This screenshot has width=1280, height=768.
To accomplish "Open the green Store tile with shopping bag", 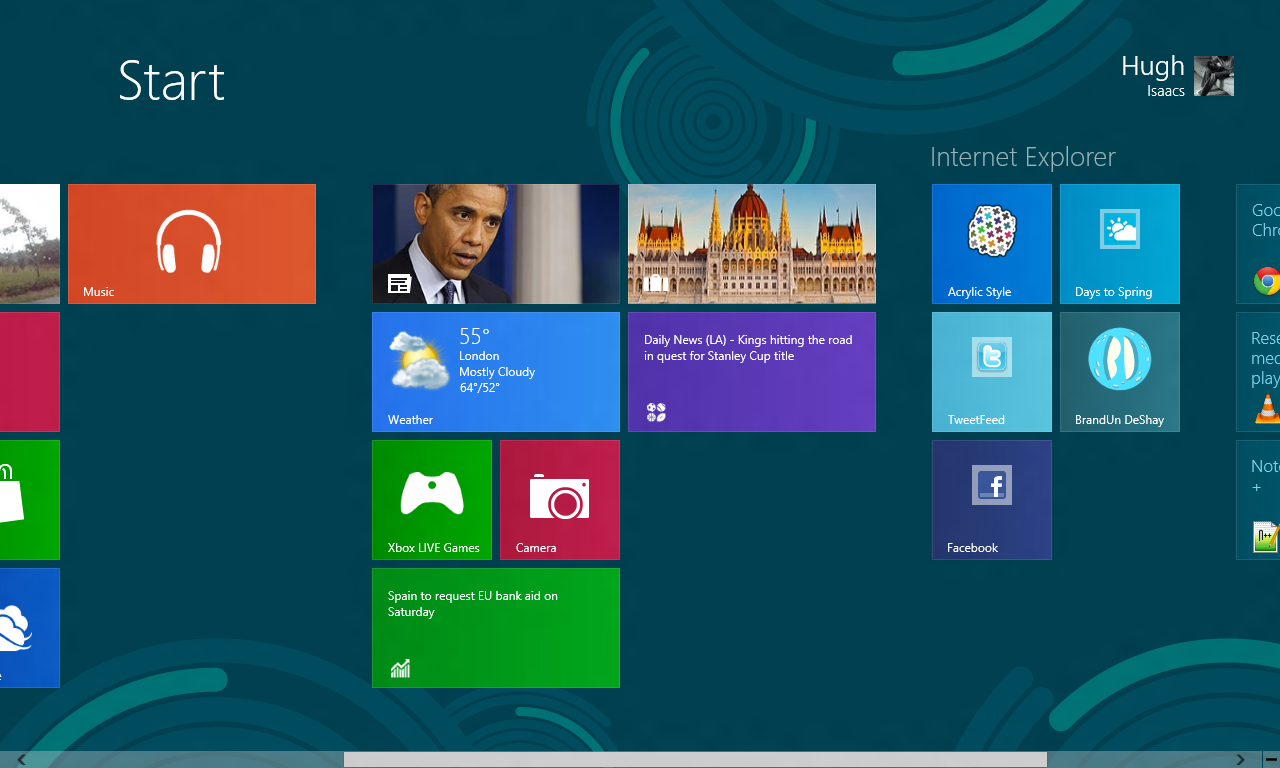I will point(30,500).
